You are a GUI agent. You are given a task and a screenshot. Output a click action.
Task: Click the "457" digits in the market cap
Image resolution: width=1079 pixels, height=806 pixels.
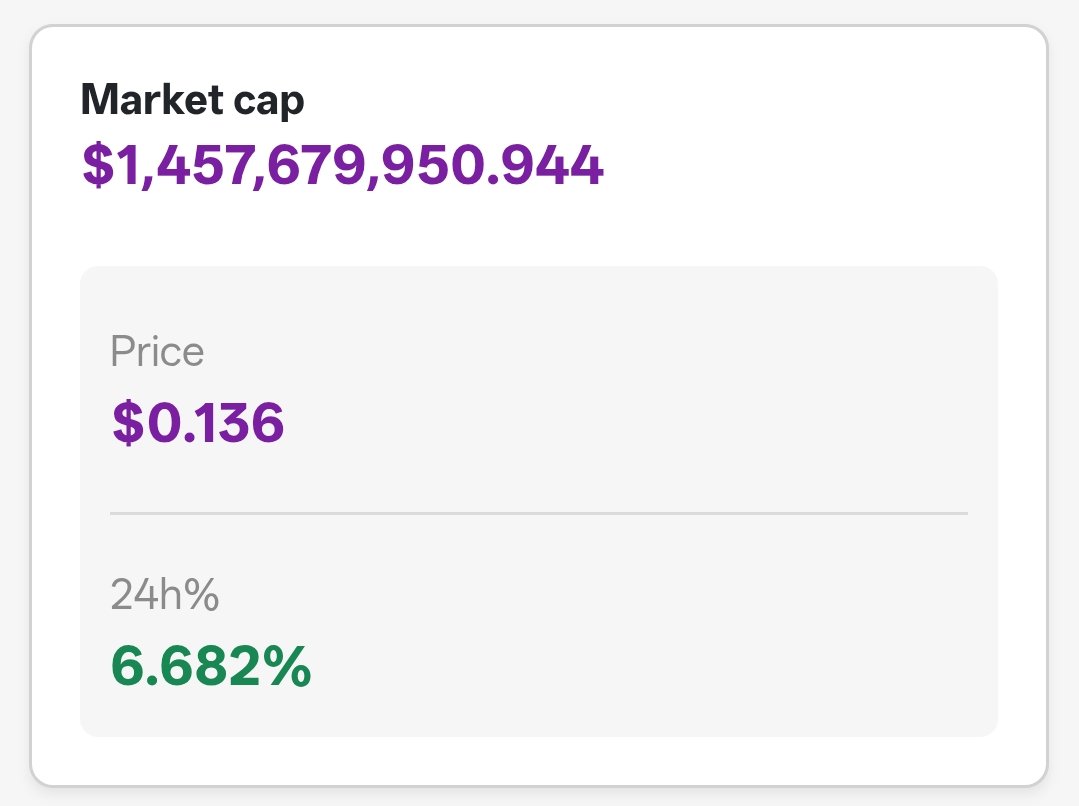click(x=205, y=165)
